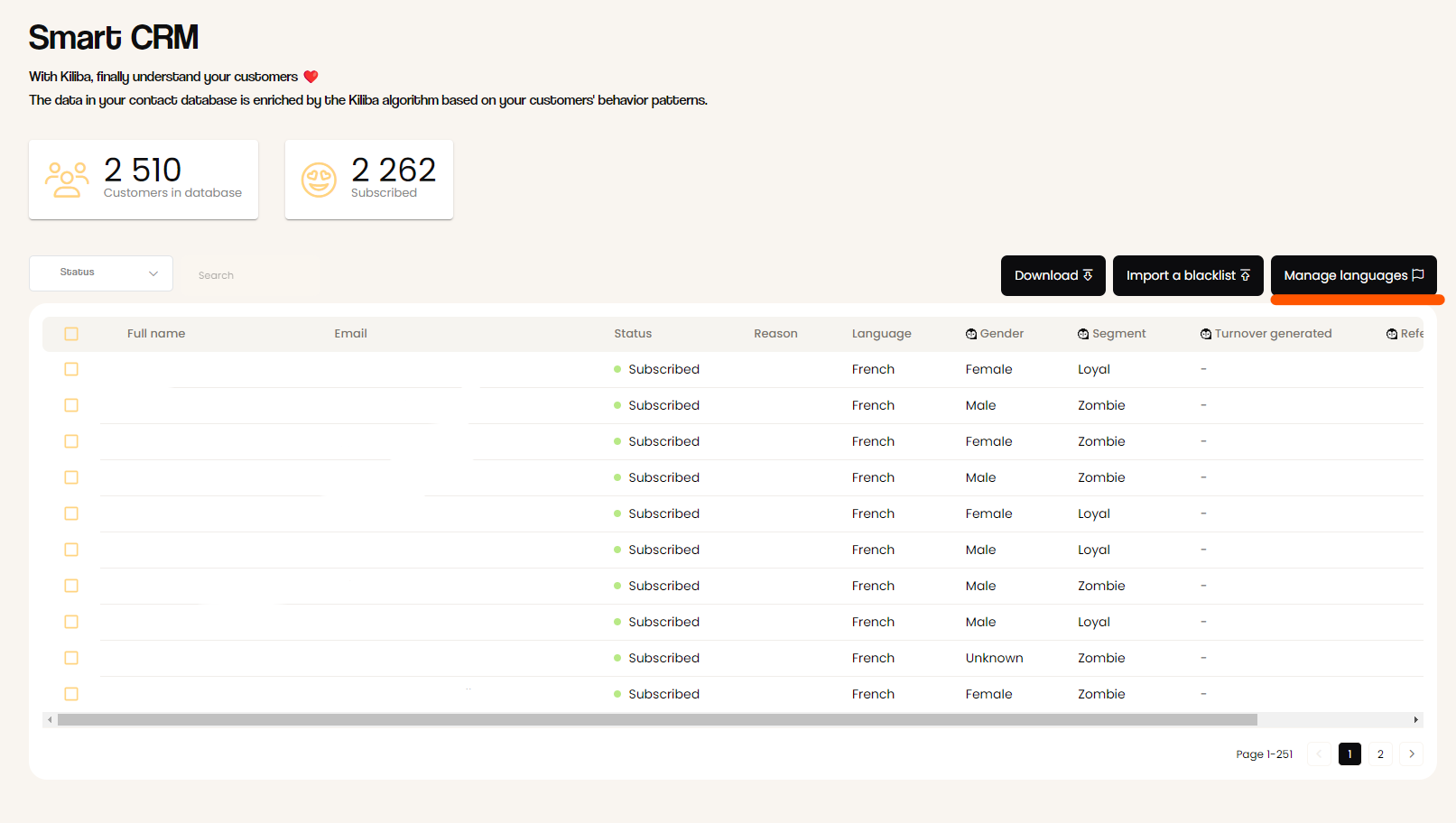Click the Reason column header
The height and width of the screenshot is (823, 1456).
(x=775, y=334)
